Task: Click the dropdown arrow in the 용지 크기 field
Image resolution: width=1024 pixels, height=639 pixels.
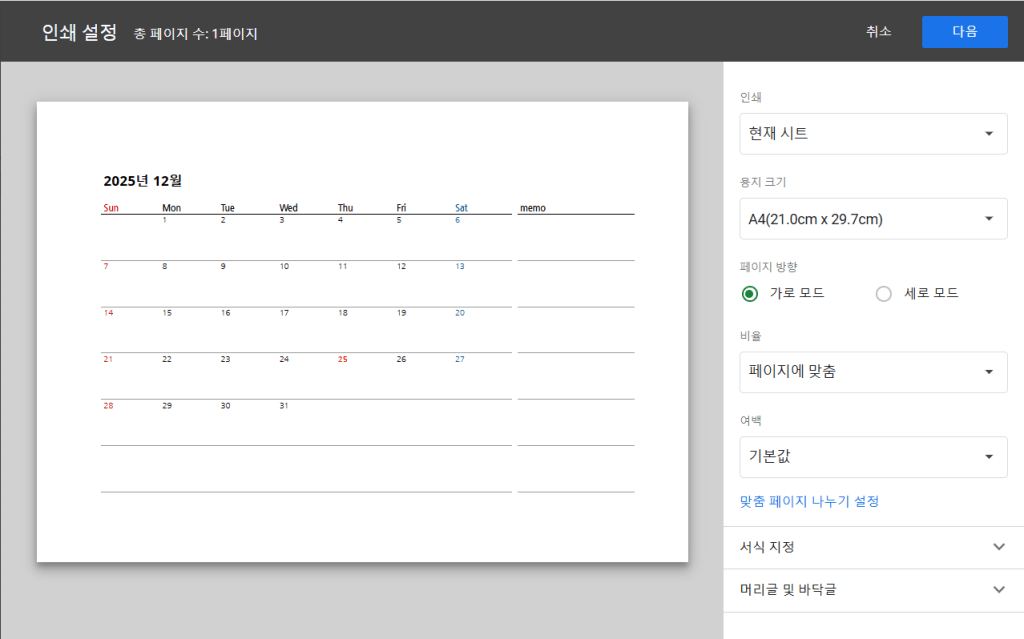Action: (x=988, y=219)
